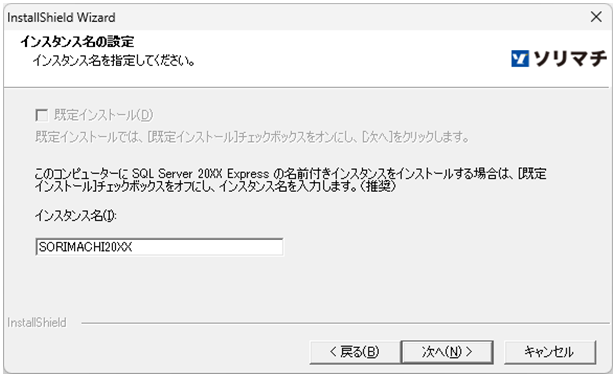Go back with the 戻る(B) button
Image resolution: width=616 pixels, height=377 pixels.
[355, 352]
